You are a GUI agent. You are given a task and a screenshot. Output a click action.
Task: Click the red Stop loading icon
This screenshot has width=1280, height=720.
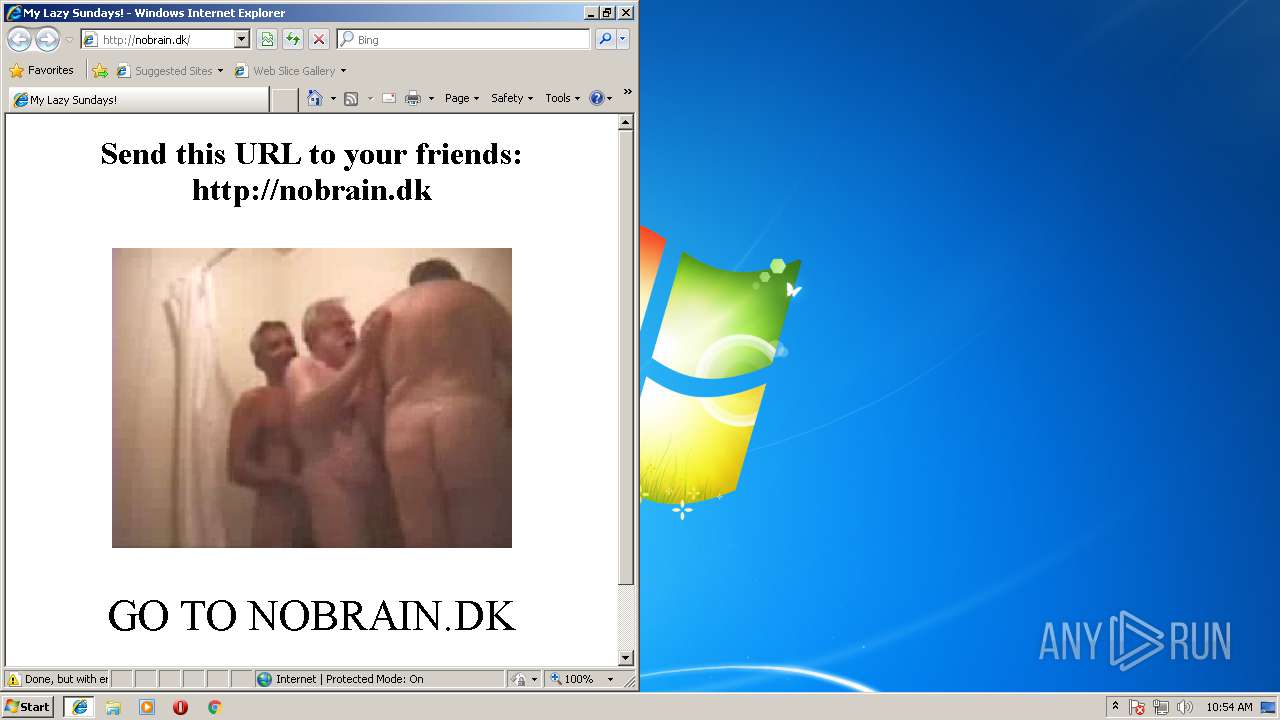(x=319, y=39)
